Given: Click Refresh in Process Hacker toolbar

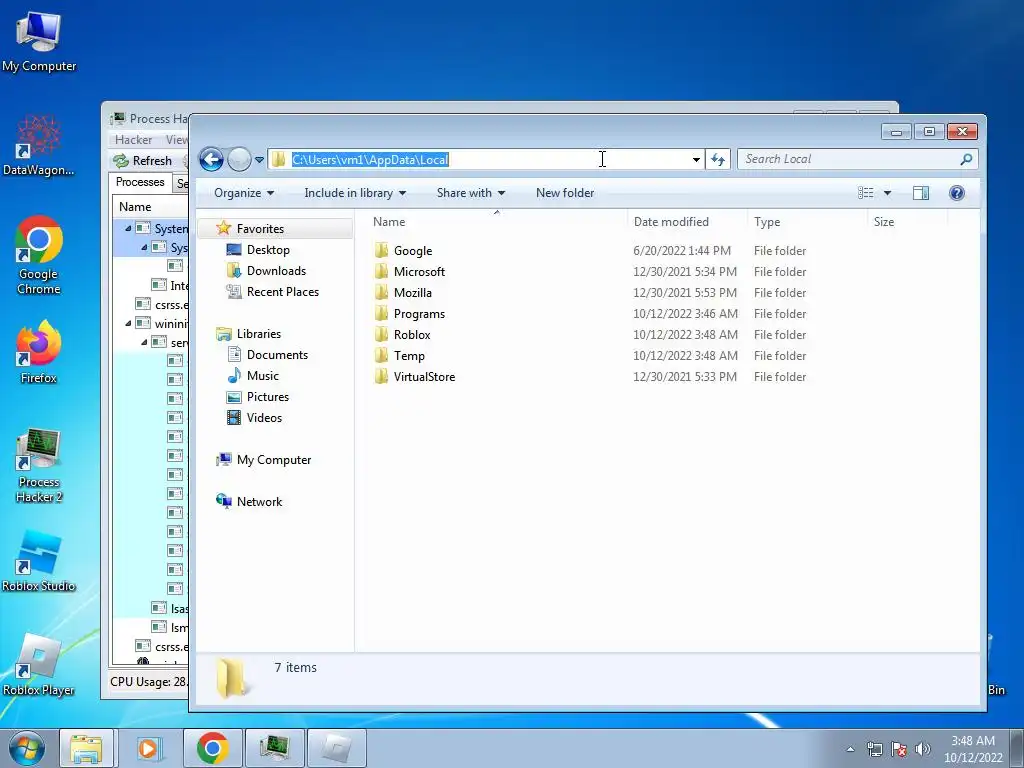Looking at the screenshot, I should [x=142, y=161].
